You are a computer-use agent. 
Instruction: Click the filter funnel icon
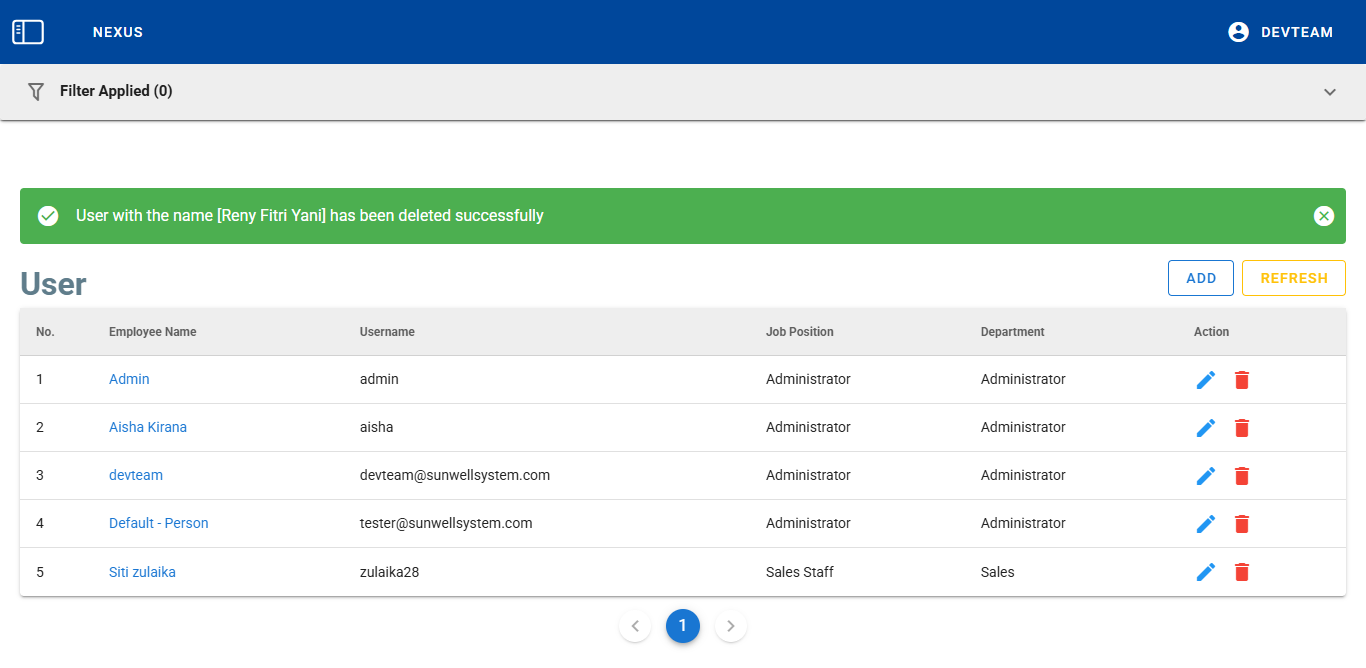tap(36, 92)
